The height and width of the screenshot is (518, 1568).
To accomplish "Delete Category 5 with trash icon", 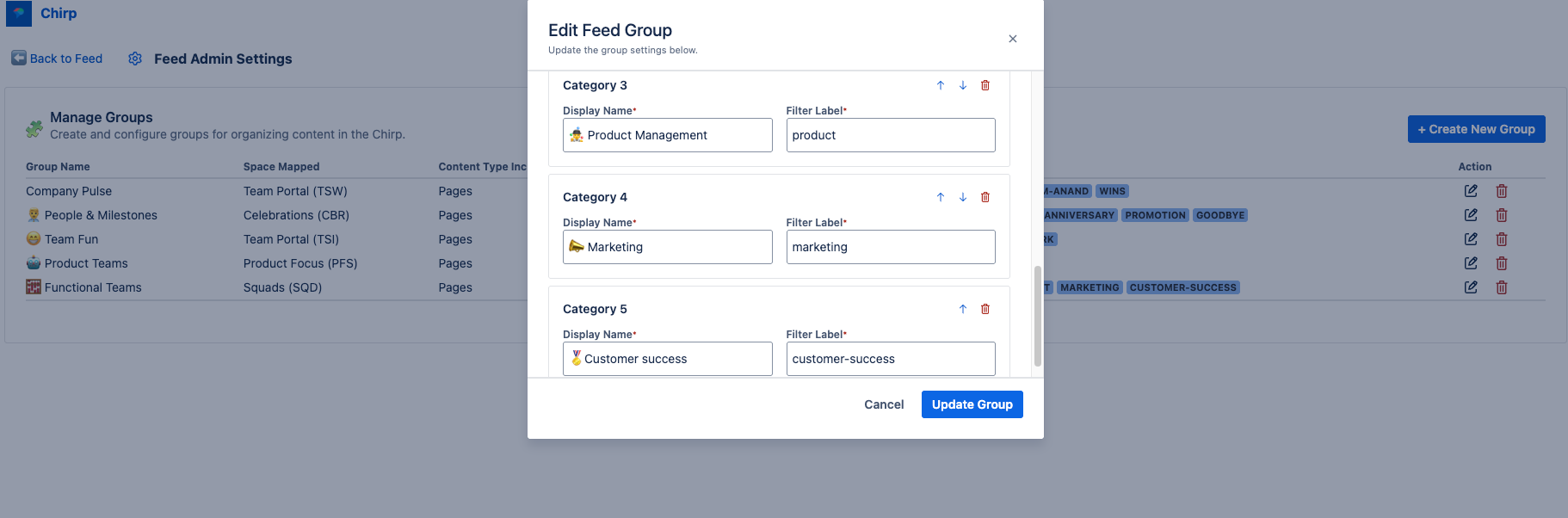I will (985, 309).
